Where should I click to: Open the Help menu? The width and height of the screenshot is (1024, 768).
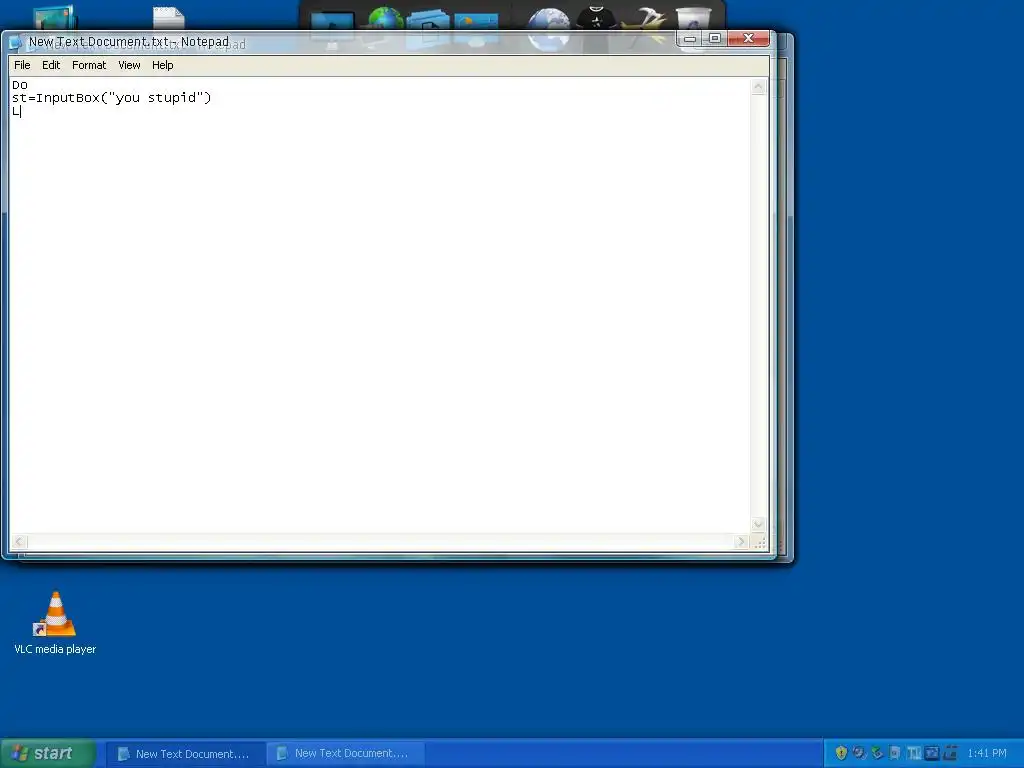(163, 65)
